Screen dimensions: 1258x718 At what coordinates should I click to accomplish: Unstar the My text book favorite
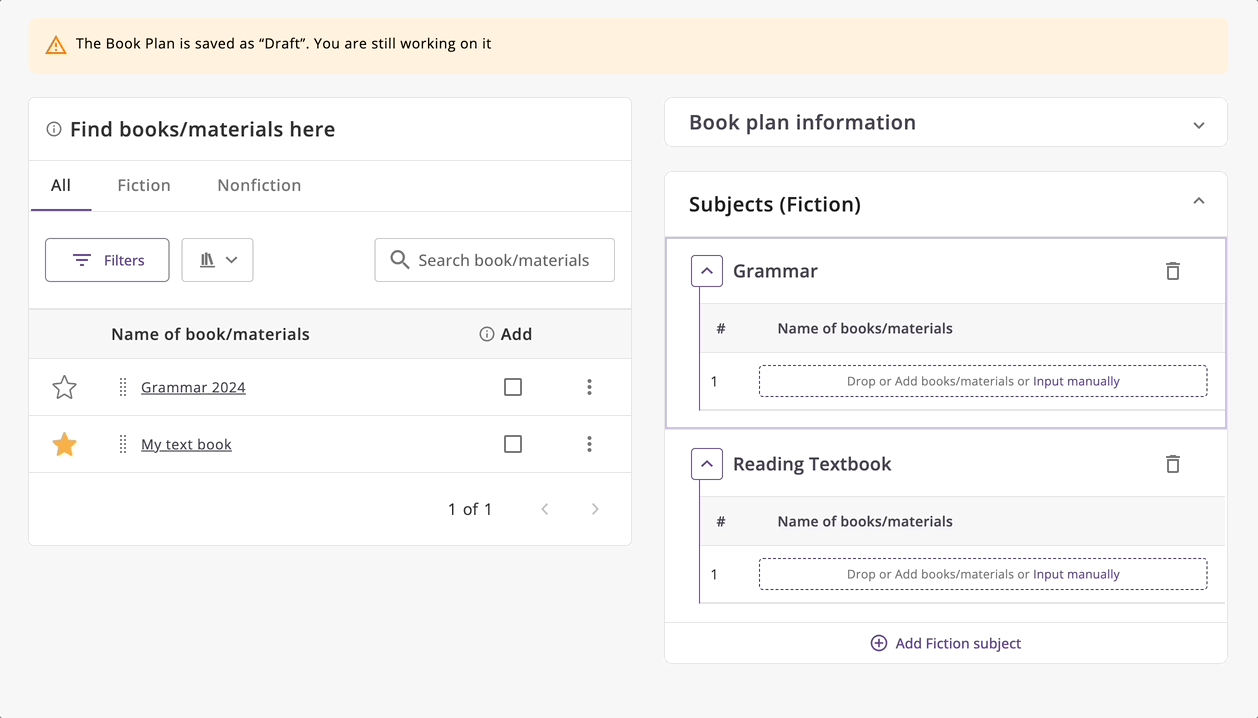[x=64, y=444]
